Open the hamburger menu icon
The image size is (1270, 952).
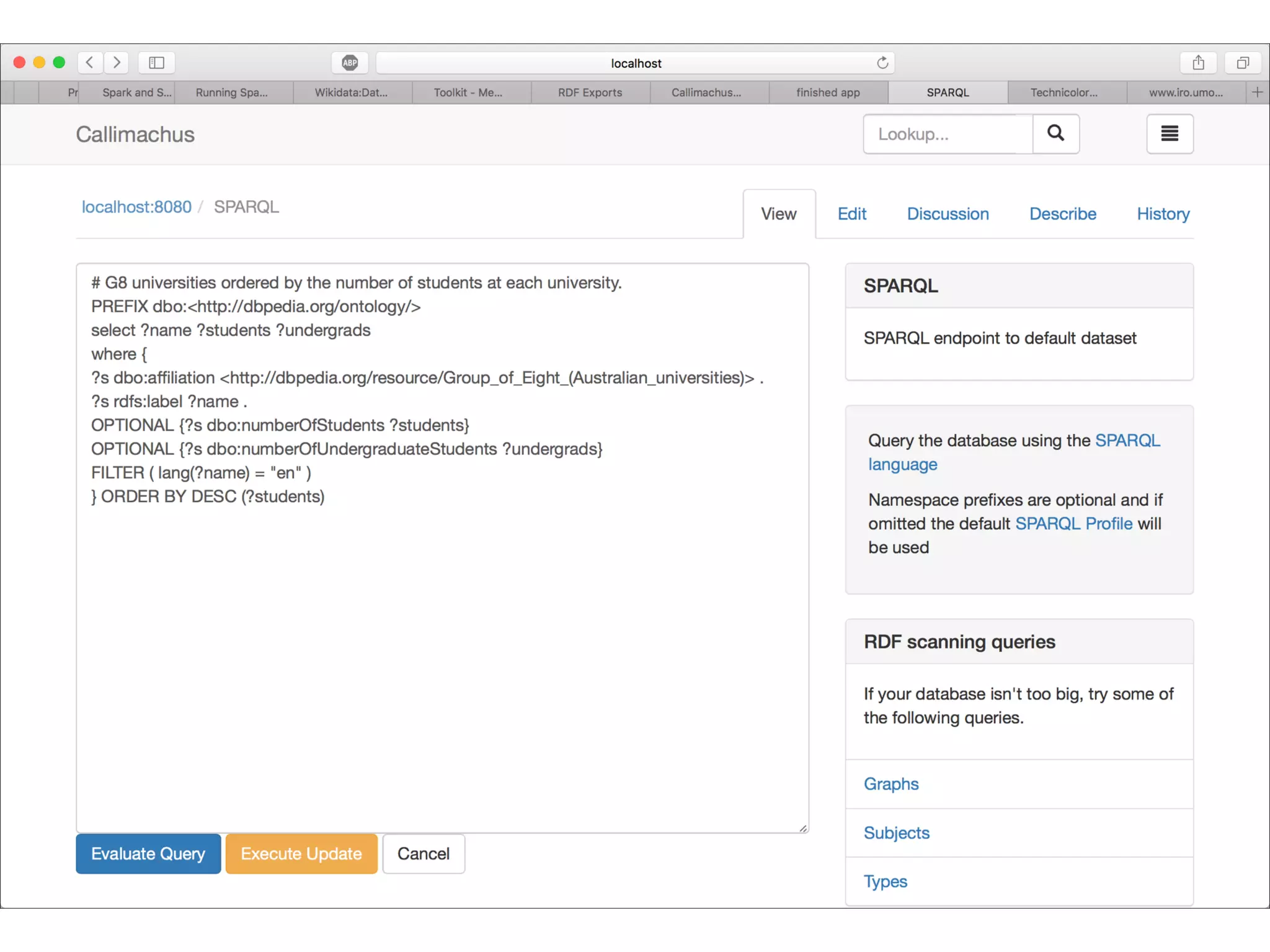[x=1169, y=133]
